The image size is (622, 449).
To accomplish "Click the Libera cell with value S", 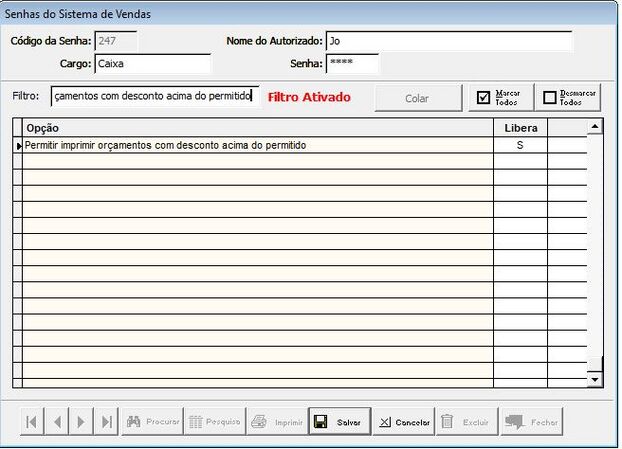I will (x=520, y=145).
